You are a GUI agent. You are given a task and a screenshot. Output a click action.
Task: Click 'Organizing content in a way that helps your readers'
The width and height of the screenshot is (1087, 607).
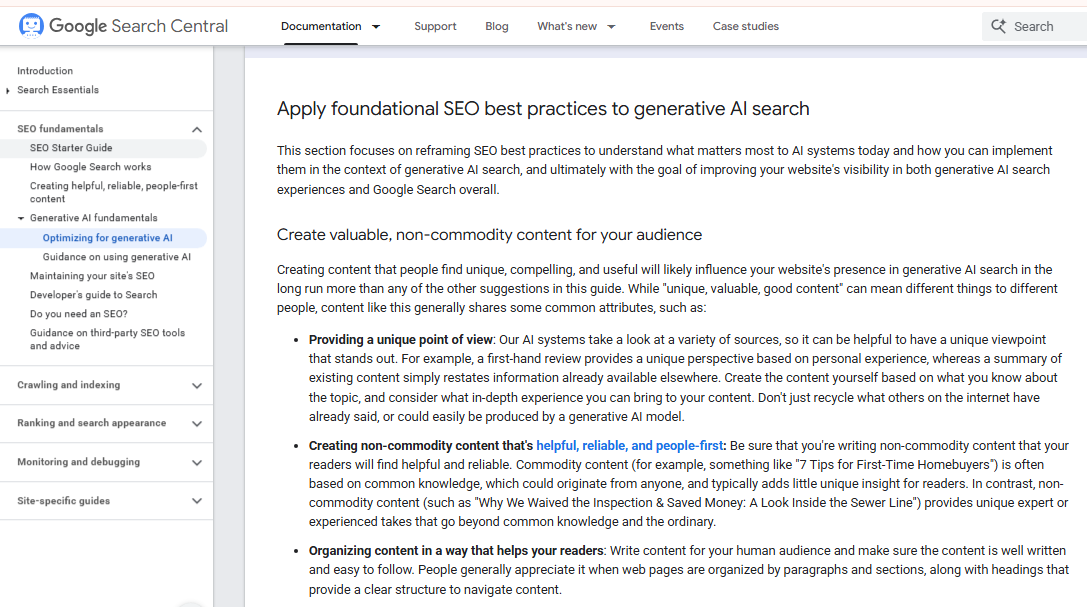[x=456, y=551]
